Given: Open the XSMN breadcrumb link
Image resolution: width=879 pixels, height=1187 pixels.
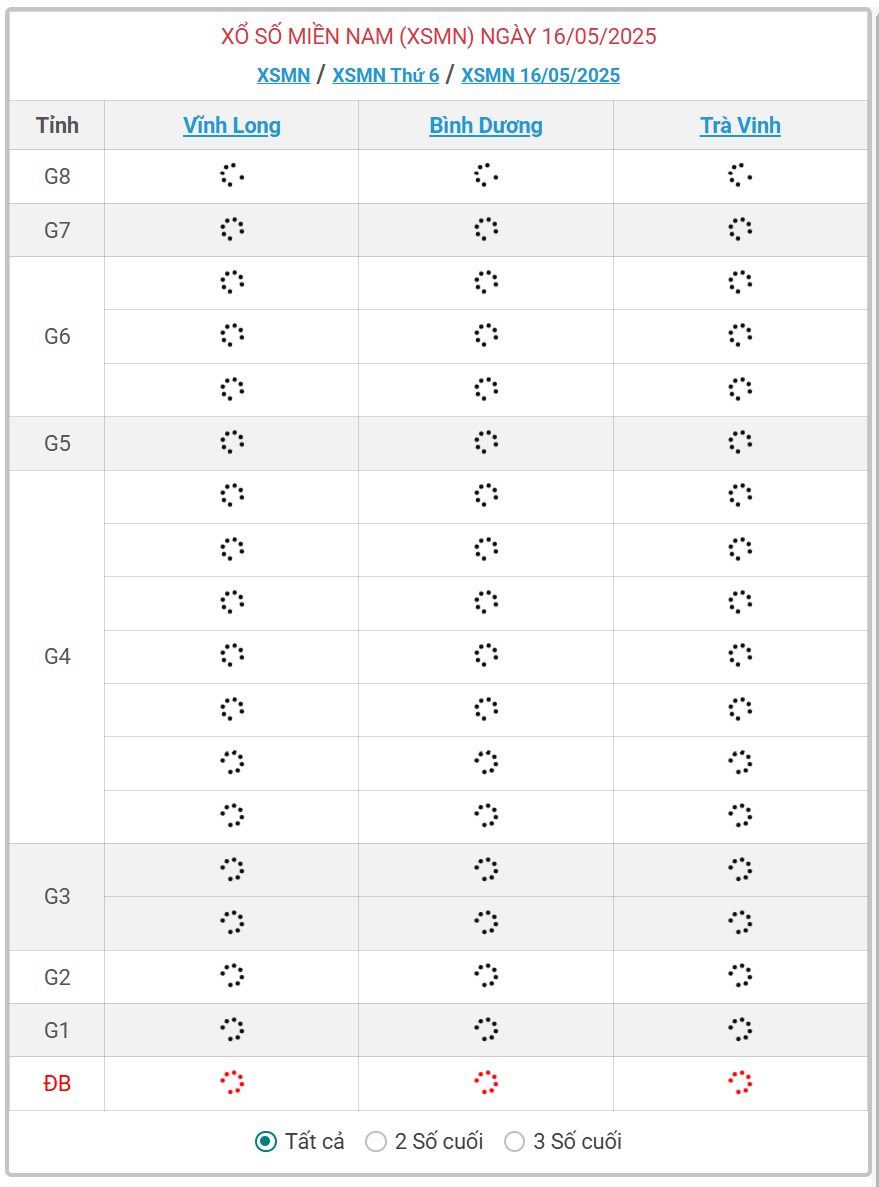Looking at the screenshot, I should (283, 75).
